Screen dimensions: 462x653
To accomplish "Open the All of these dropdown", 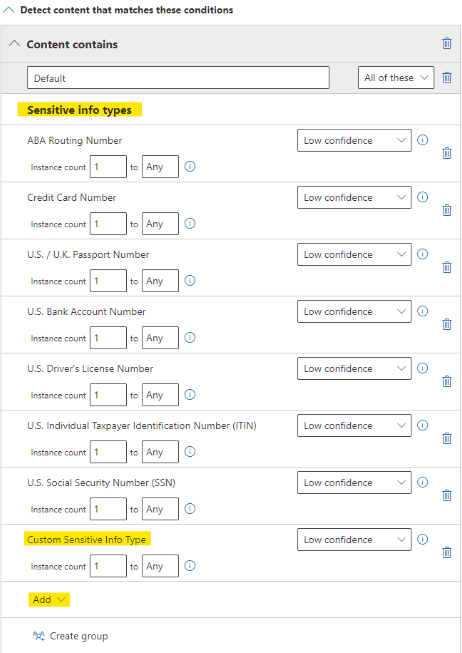I will 396,77.
